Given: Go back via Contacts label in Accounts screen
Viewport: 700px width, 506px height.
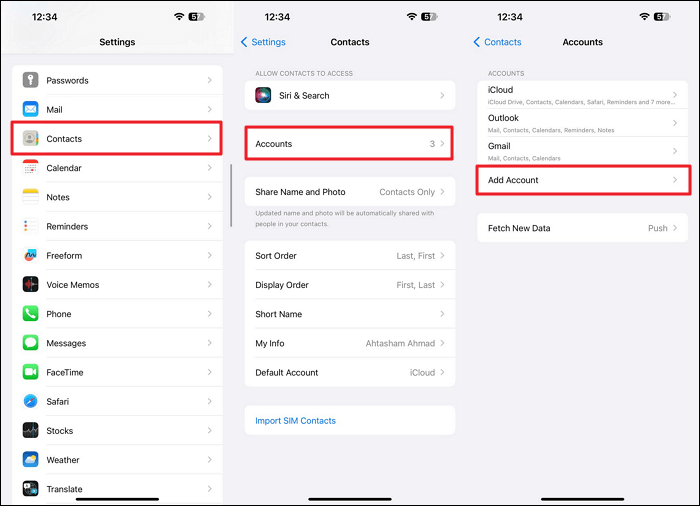Looking at the screenshot, I should (x=503, y=42).
